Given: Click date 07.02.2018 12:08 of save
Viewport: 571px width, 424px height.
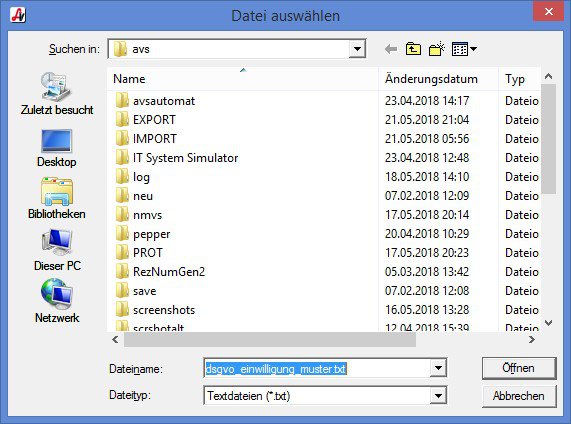Looking at the screenshot, I should (427, 291).
